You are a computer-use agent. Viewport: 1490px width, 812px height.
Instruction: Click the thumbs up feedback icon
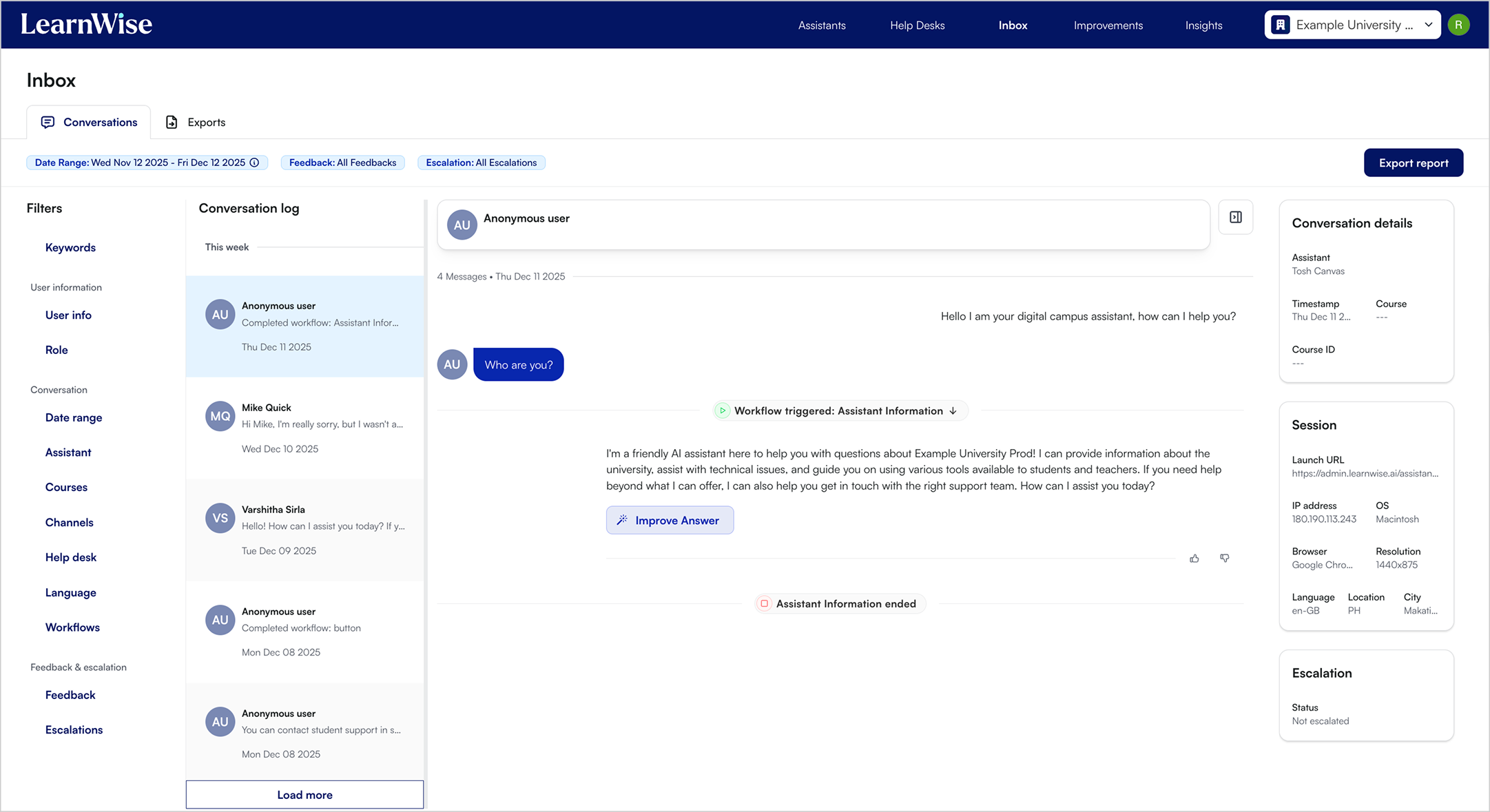1194,559
